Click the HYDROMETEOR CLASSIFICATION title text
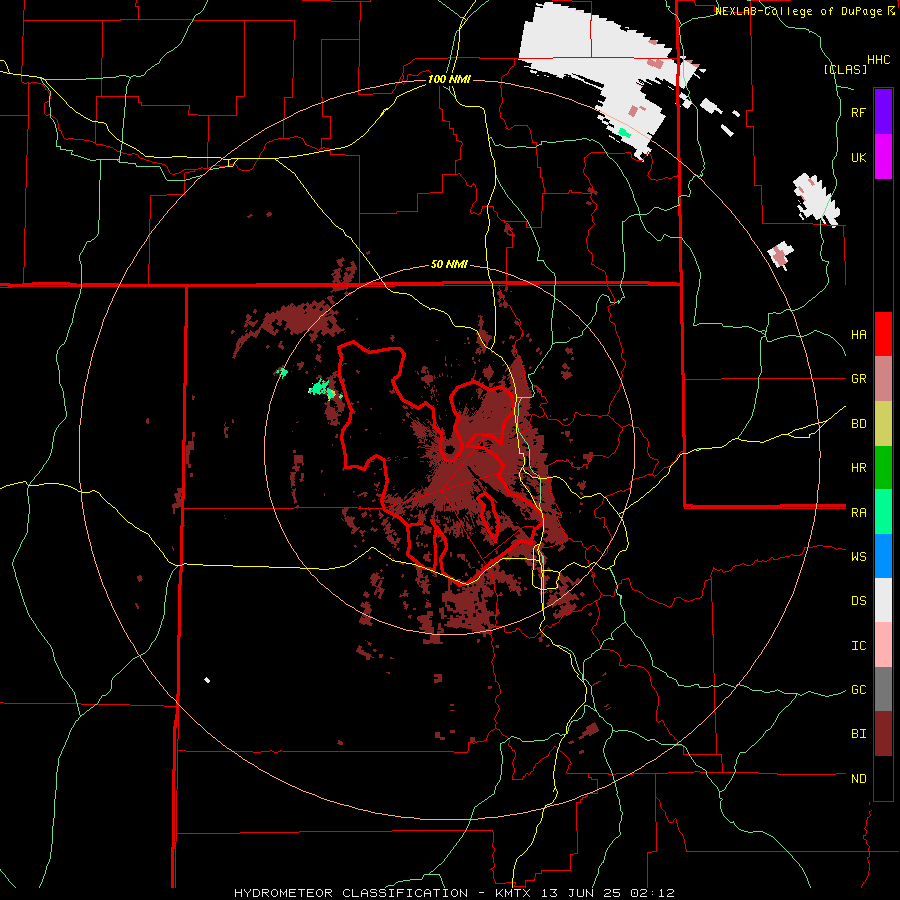The height and width of the screenshot is (900, 900). click(x=351, y=893)
